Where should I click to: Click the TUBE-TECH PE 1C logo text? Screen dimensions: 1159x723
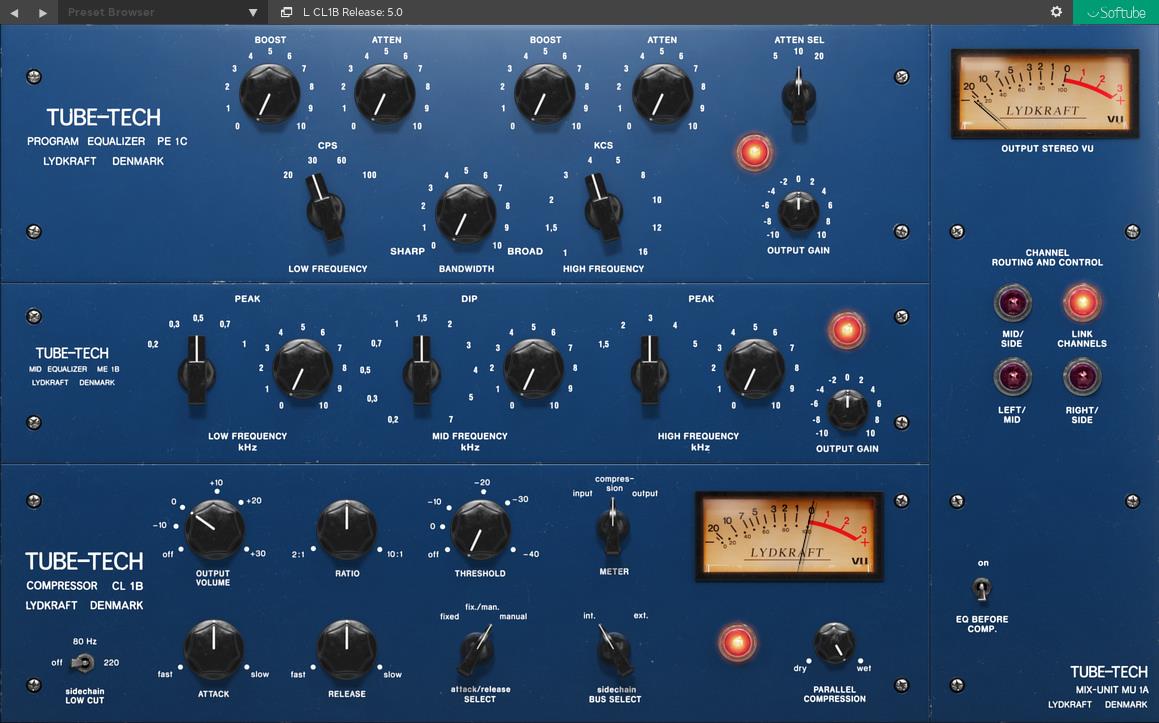coord(103,117)
